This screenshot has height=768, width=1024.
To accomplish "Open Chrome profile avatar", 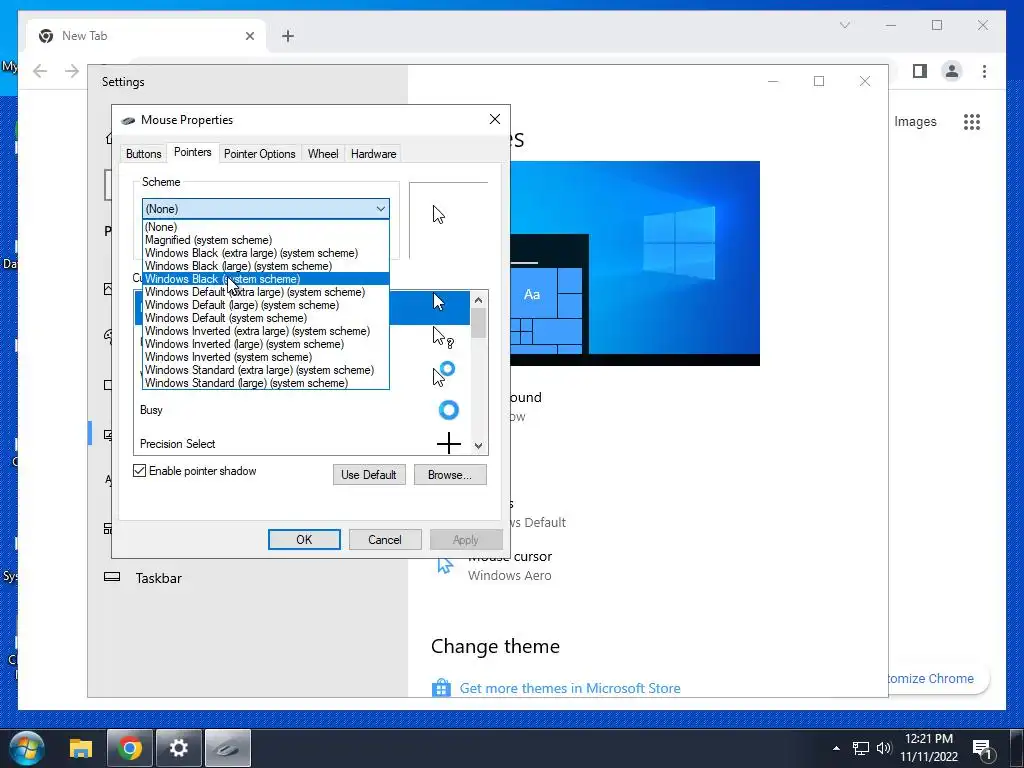I will 952,71.
